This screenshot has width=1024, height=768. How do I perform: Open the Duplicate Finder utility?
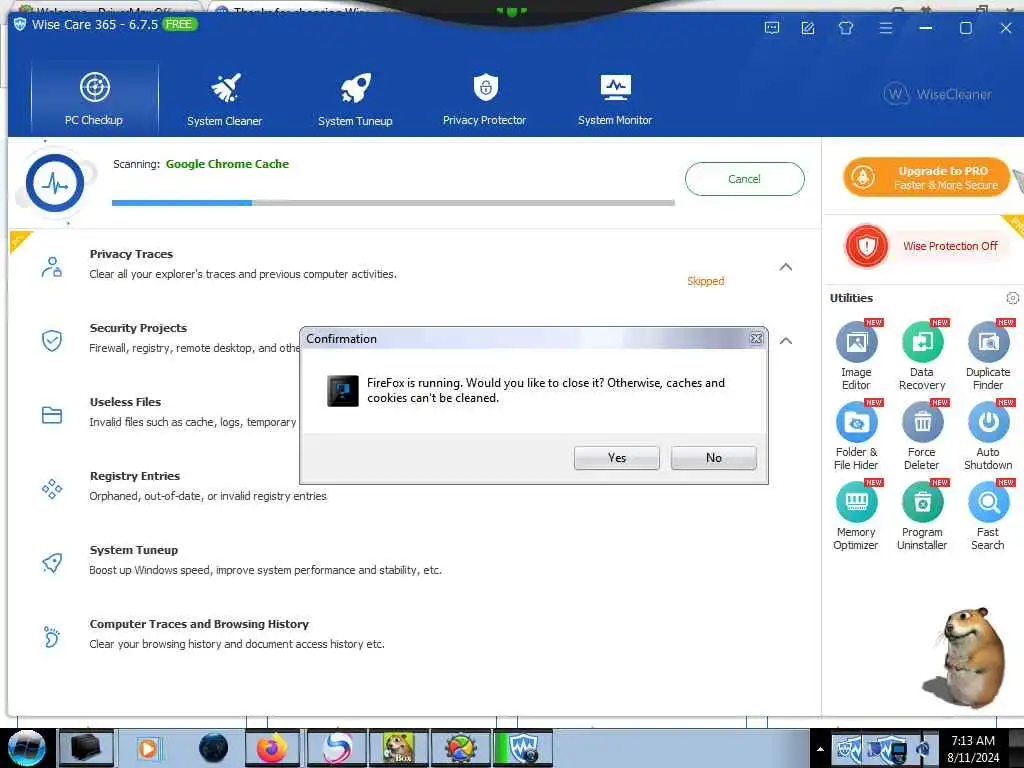988,356
